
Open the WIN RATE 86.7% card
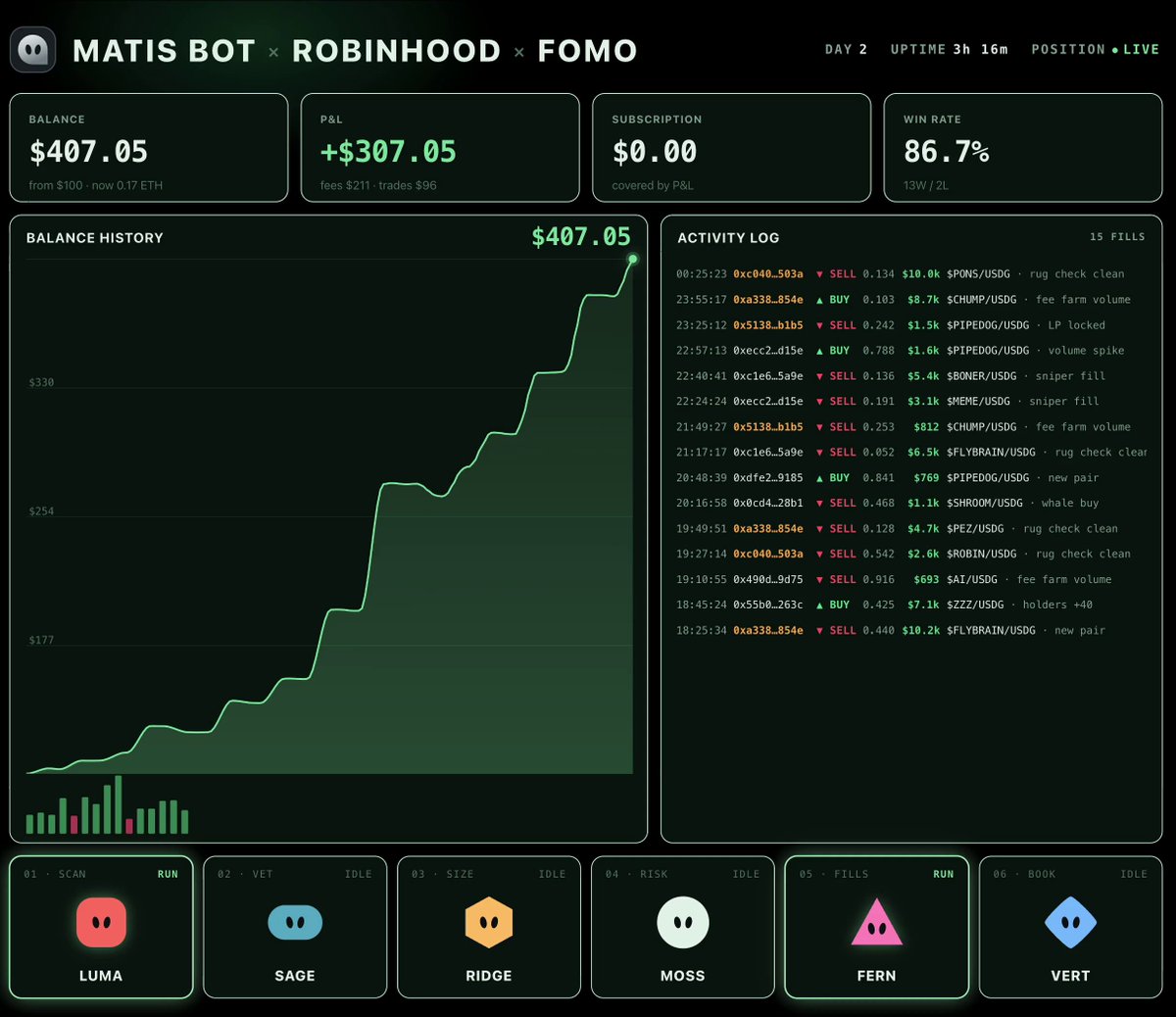pyautogui.click(x=1023, y=148)
